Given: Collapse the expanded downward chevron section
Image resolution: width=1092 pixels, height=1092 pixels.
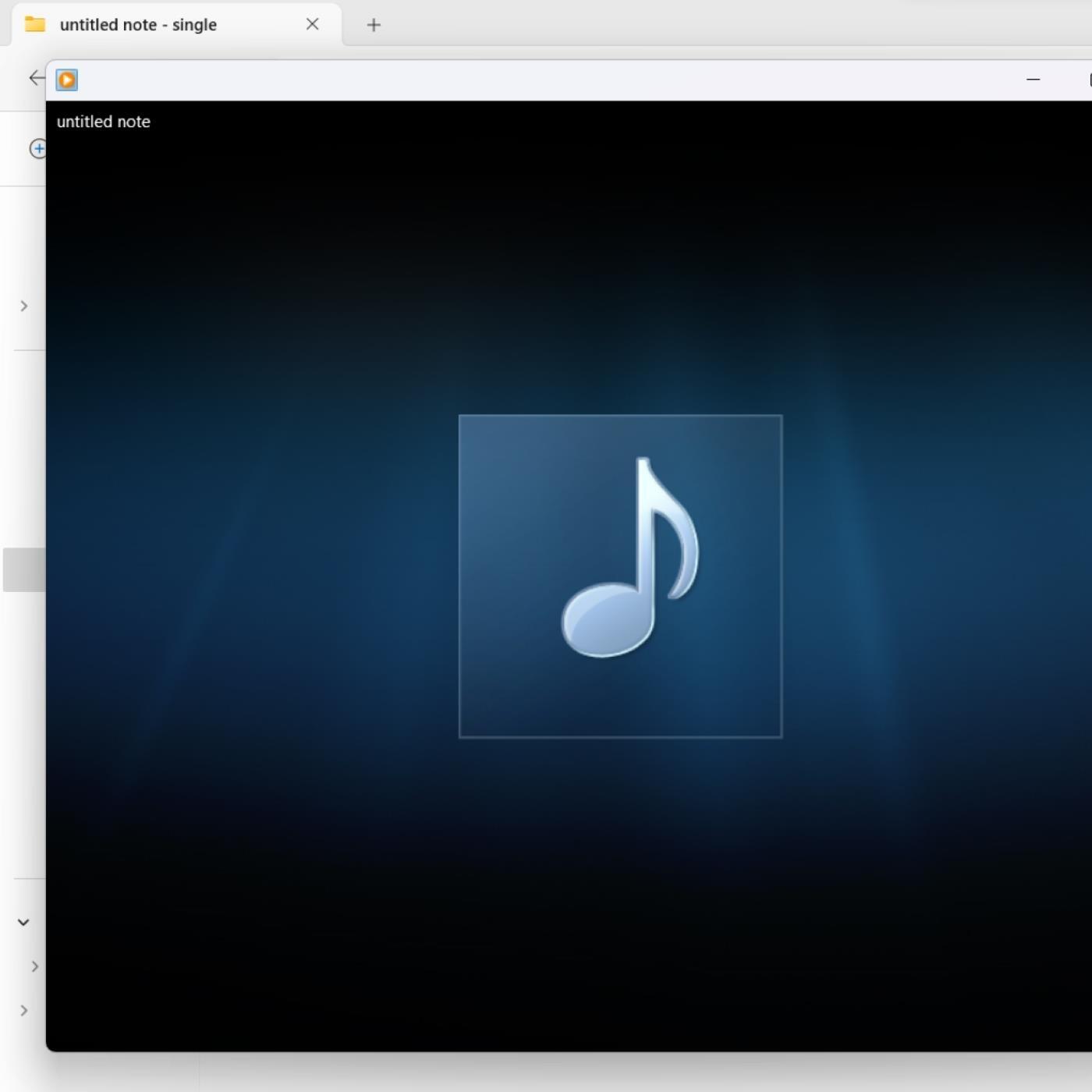Looking at the screenshot, I should (x=23, y=922).
